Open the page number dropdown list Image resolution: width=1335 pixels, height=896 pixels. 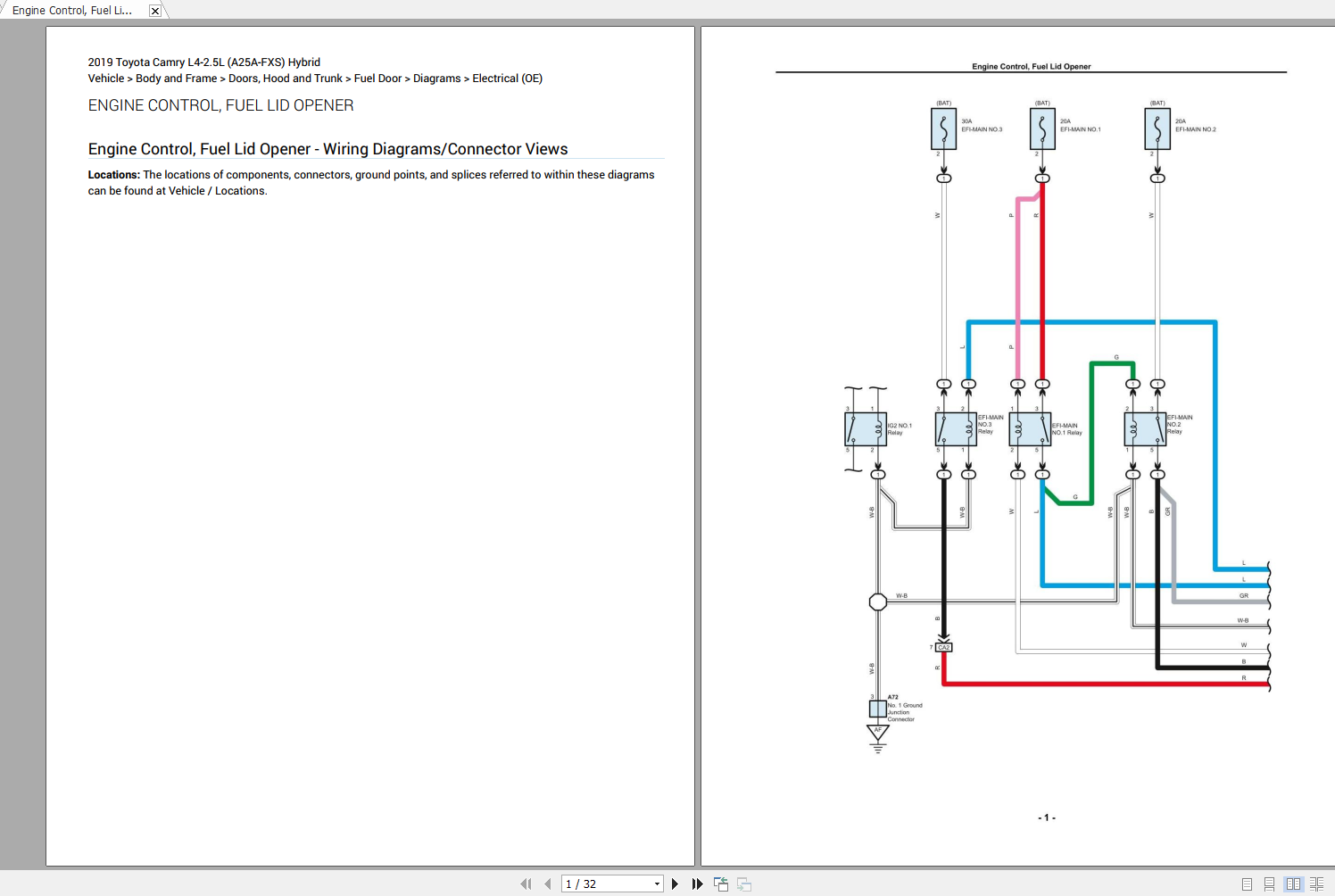point(658,884)
